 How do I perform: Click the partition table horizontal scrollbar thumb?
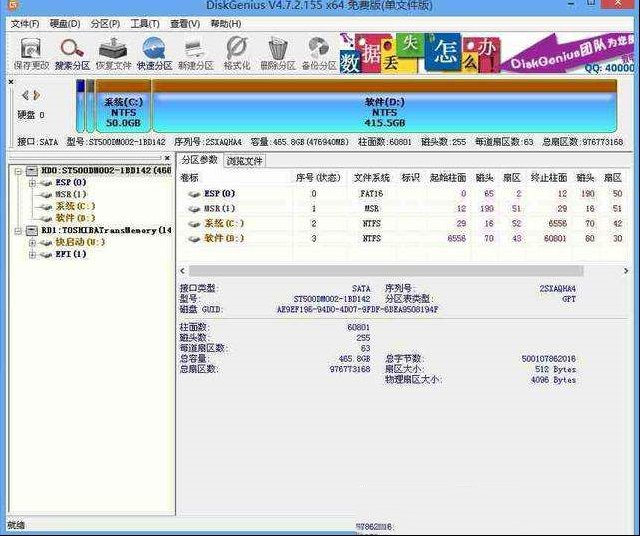[386, 271]
